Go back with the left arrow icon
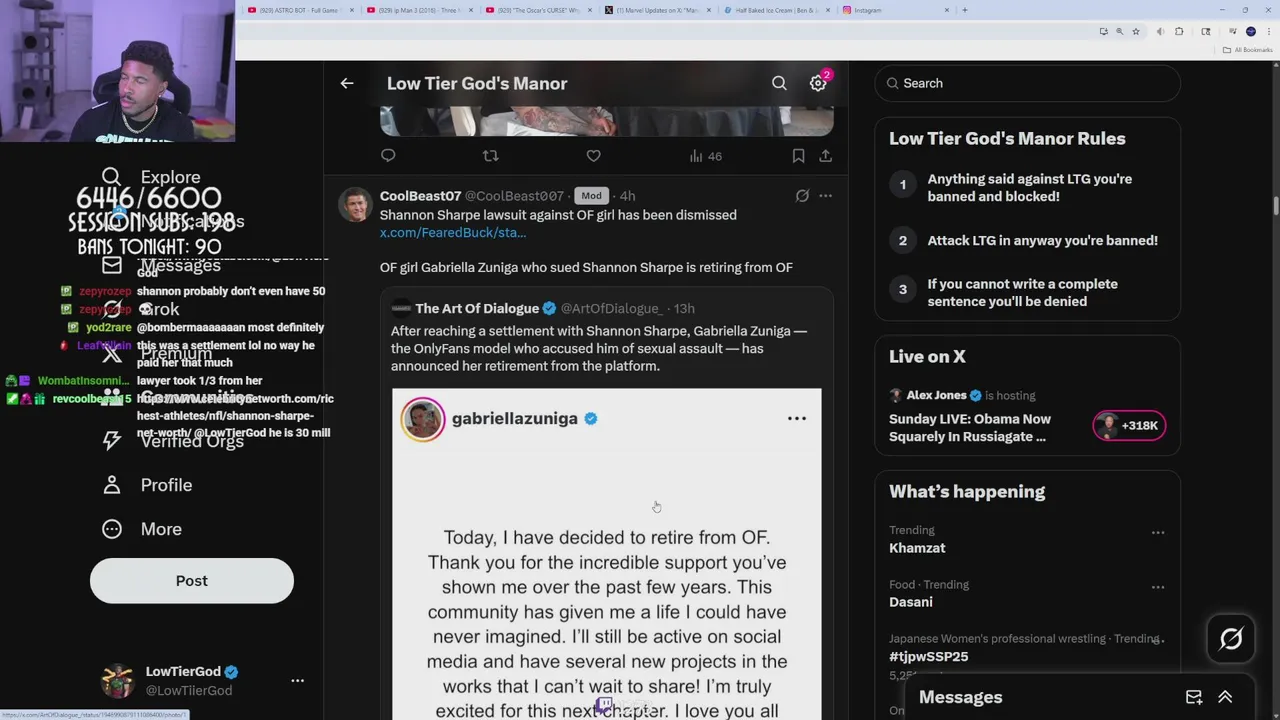 click(x=347, y=84)
